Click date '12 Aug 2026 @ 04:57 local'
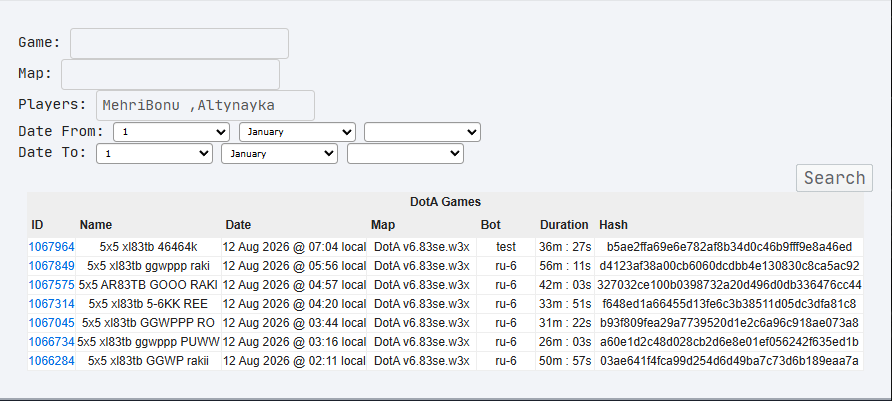 [294, 285]
